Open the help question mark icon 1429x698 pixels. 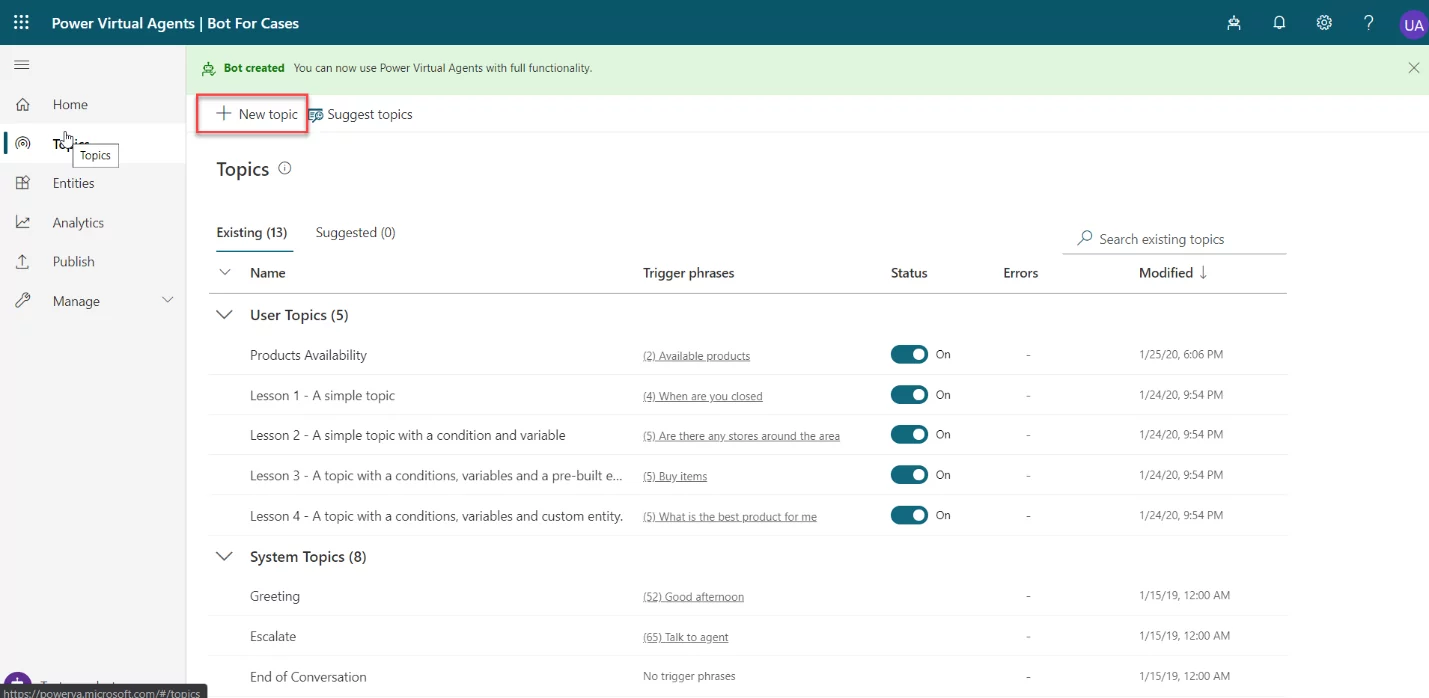1369,23
